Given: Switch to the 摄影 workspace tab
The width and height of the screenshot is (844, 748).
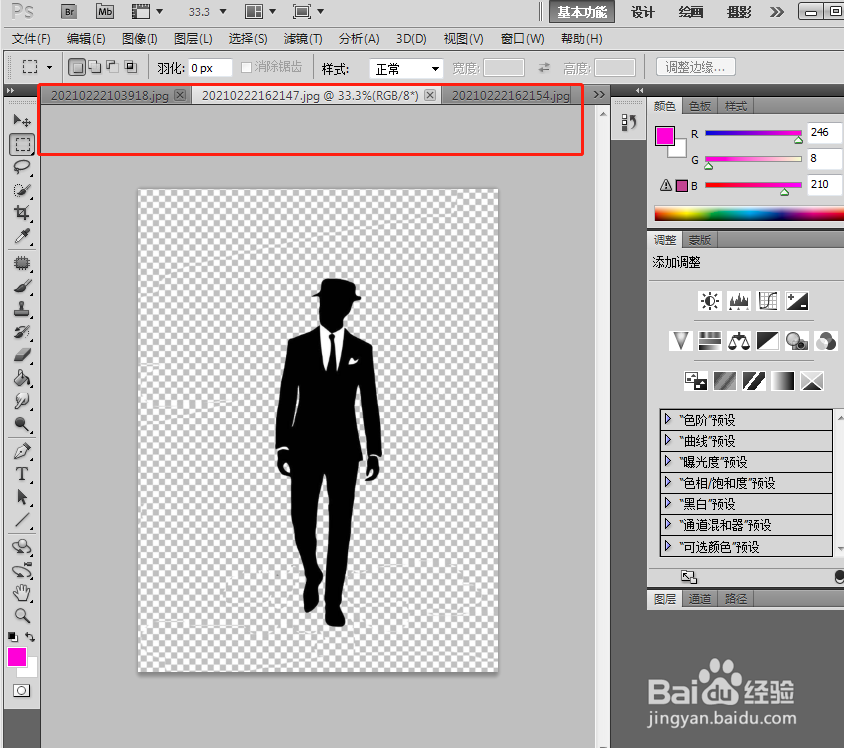Looking at the screenshot, I should tap(738, 12).
